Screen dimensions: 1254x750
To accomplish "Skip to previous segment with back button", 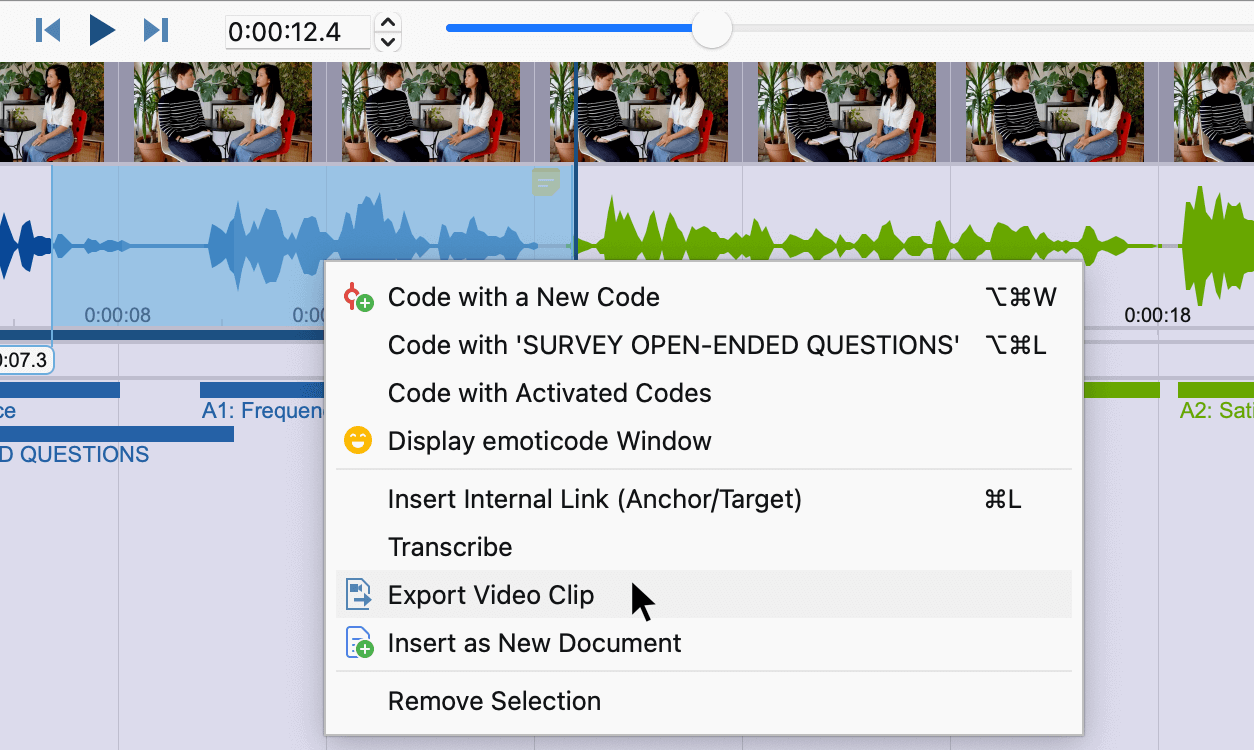I will tap(48, 30).
